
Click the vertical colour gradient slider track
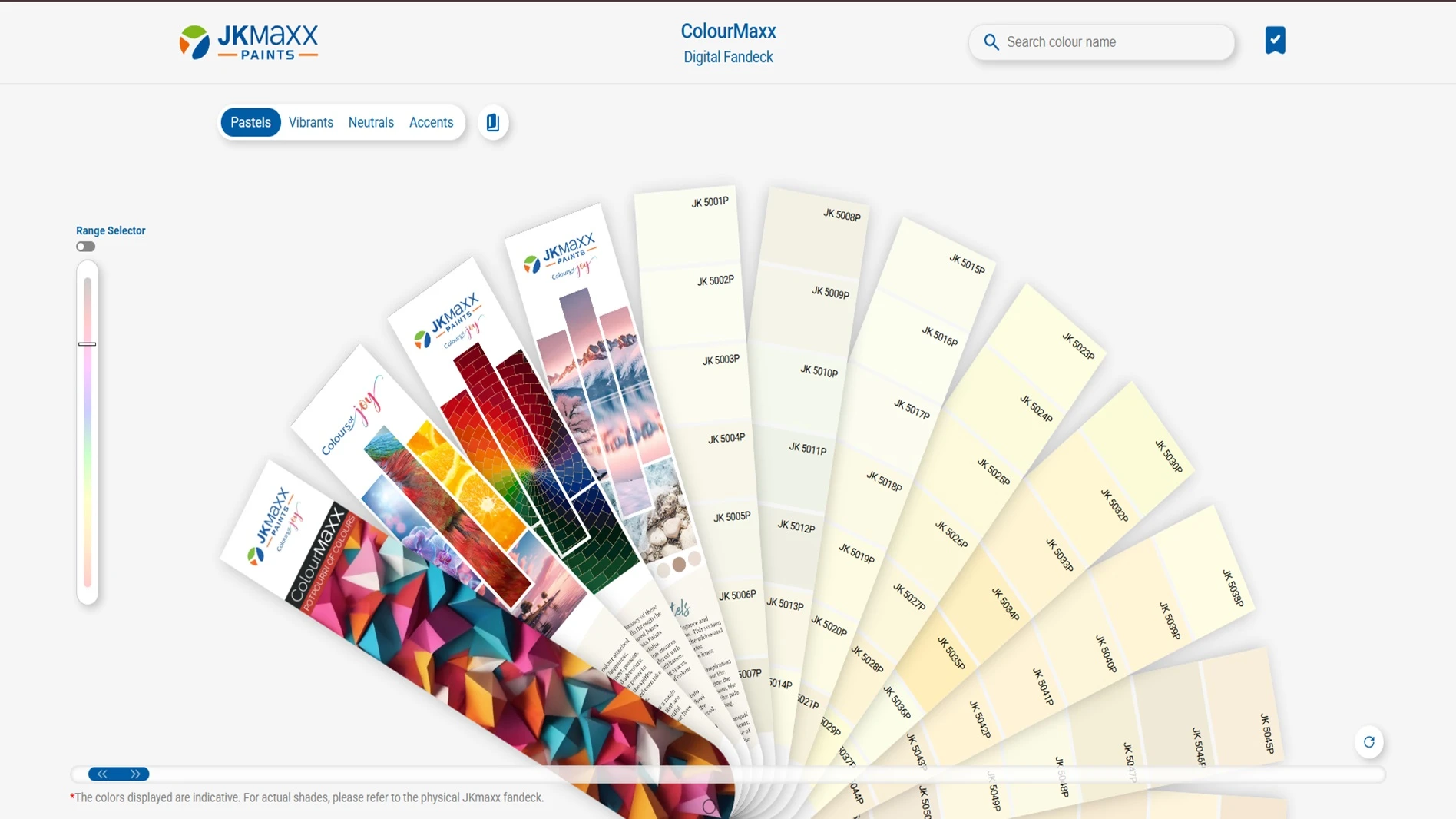(88, 433)
